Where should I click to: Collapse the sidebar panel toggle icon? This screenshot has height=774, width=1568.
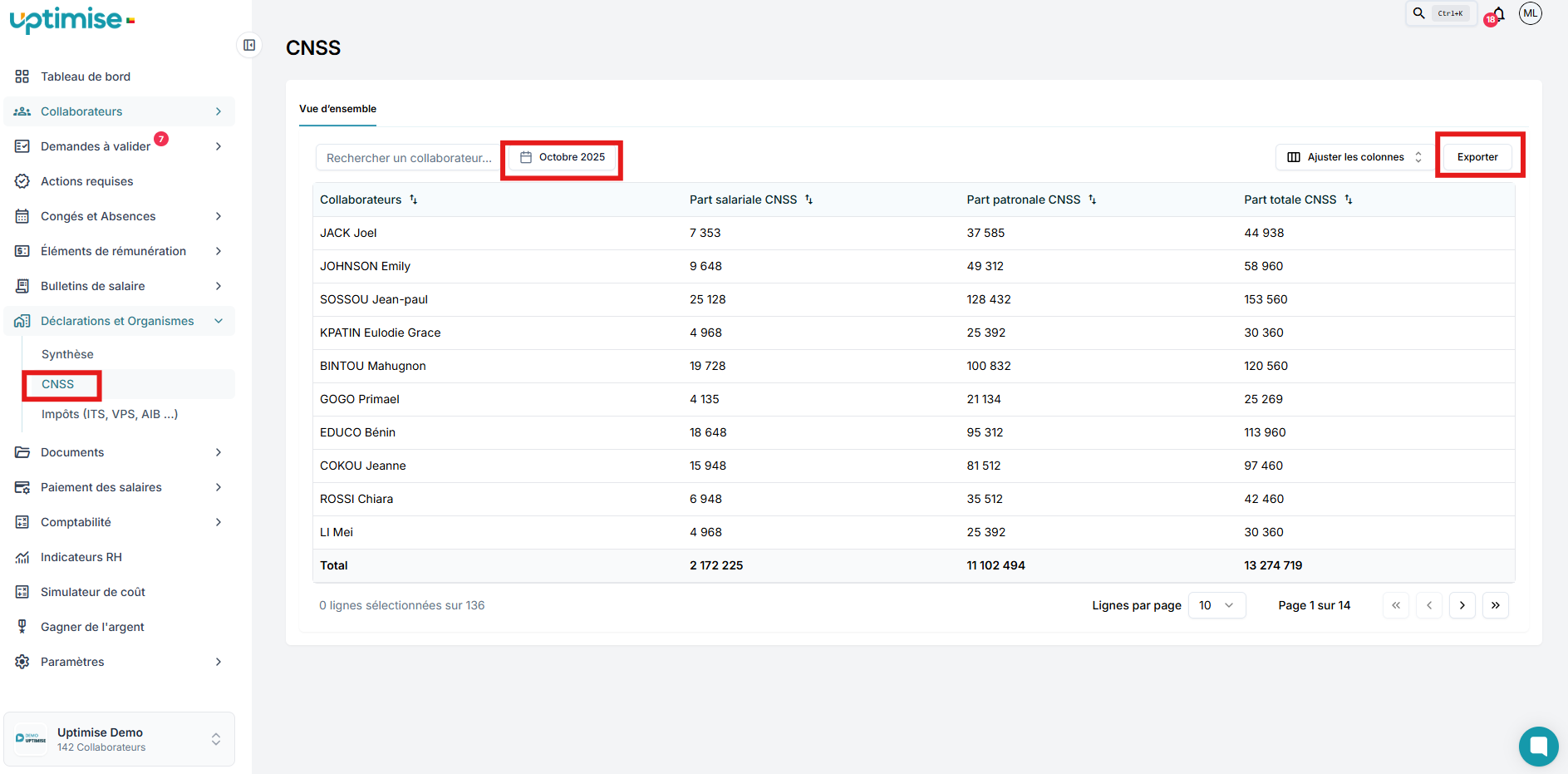pos(249,45)
